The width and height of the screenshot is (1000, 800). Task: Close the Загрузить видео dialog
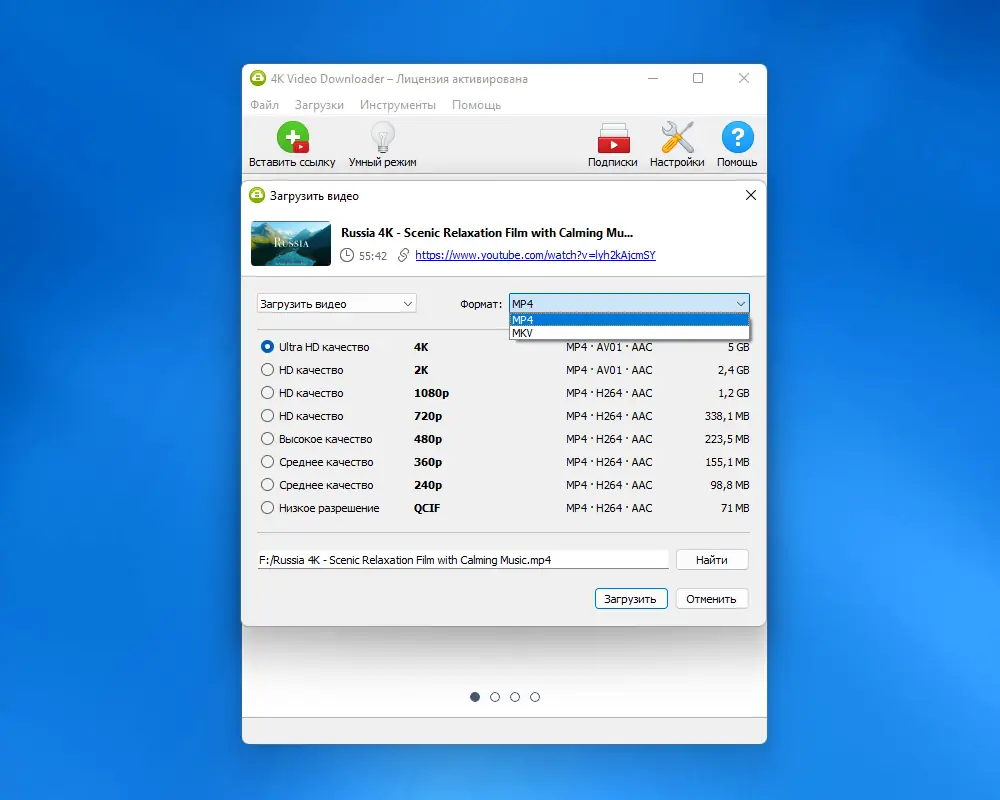(x=751, y=195)
